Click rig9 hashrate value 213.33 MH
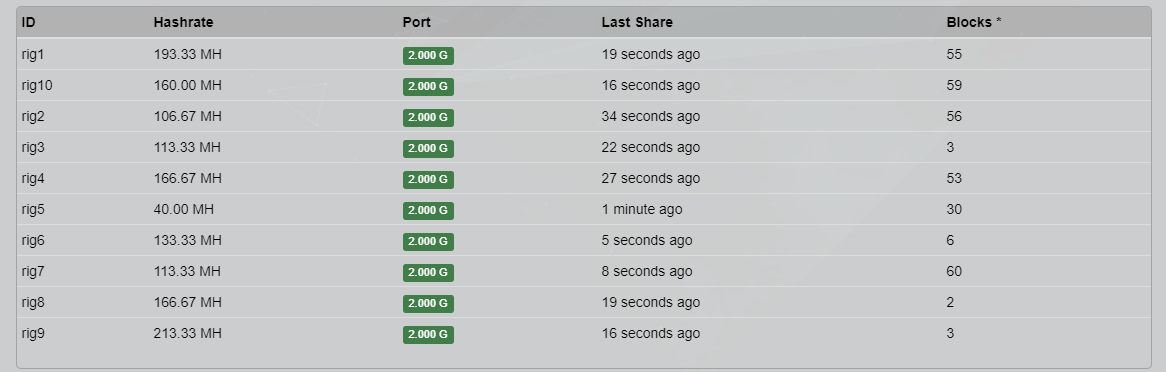This screenshot has height=372, width=1166. click(187, 333)
